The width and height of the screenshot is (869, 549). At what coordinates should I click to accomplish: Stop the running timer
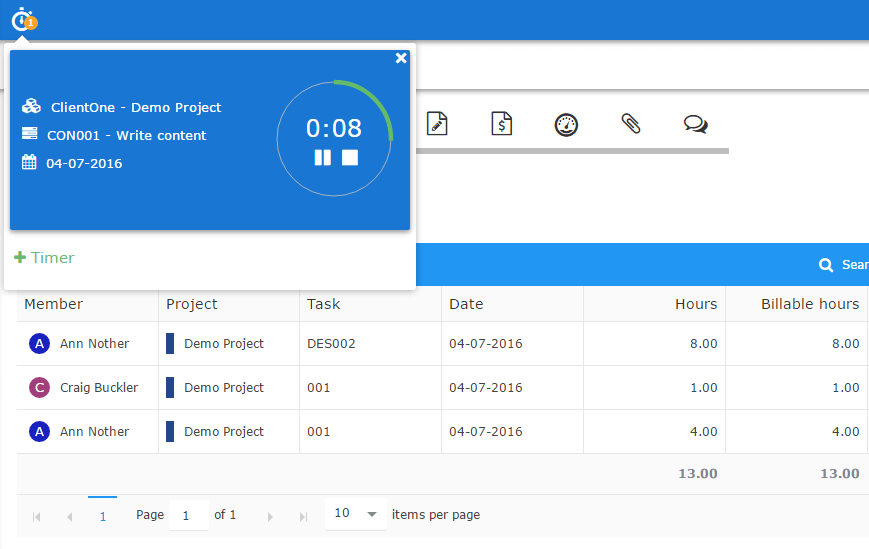click(350, 158)
